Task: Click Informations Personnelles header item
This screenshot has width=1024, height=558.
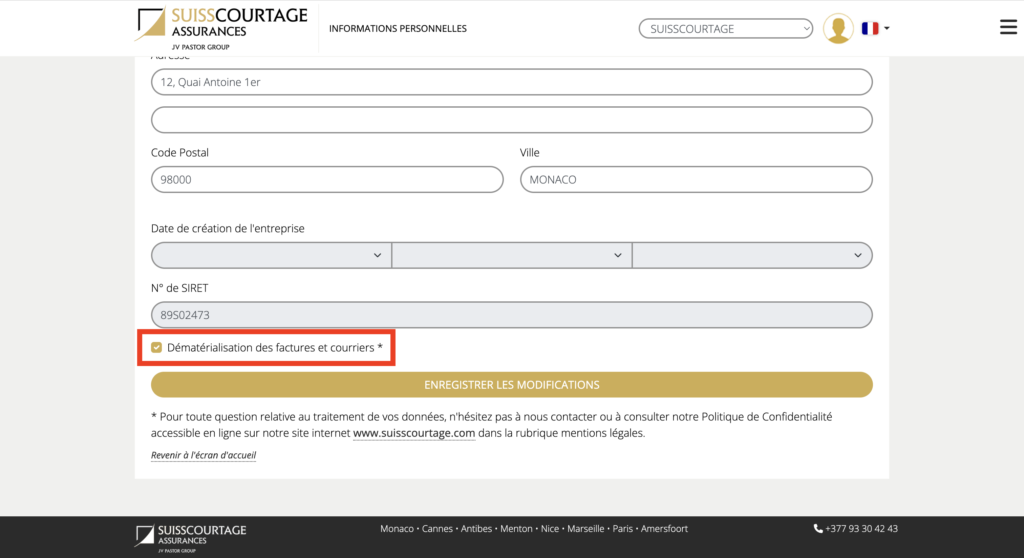Action: pos(397,29)
